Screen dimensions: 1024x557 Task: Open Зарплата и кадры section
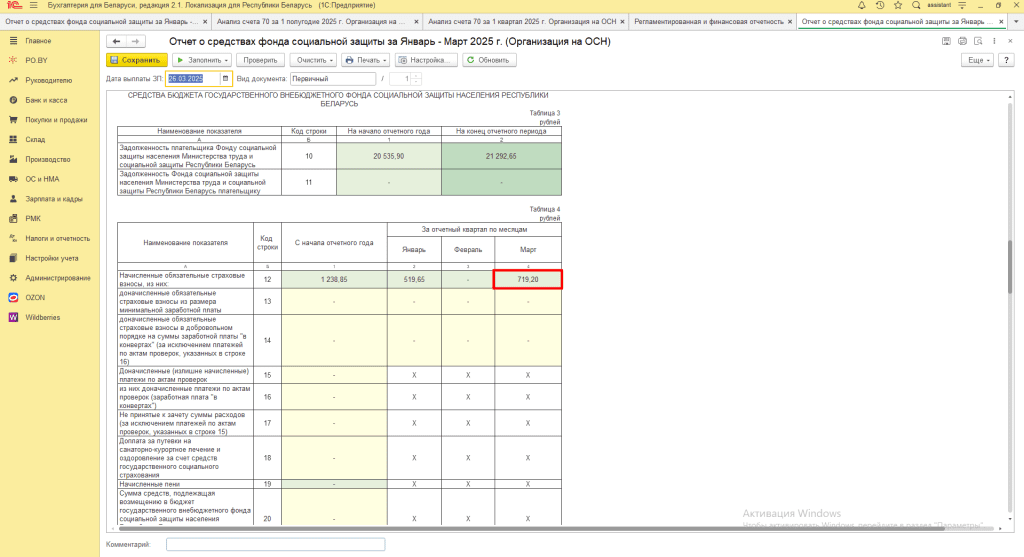pos(53,199)
